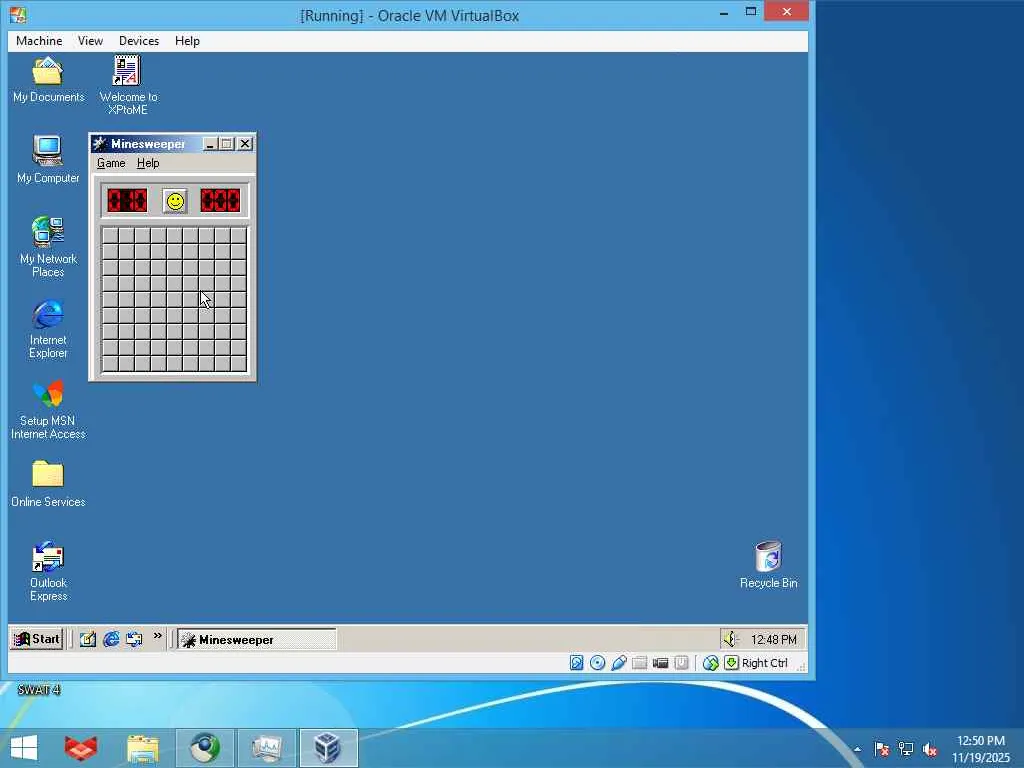Select the My Network Places icon

click(x=48, y=247)
